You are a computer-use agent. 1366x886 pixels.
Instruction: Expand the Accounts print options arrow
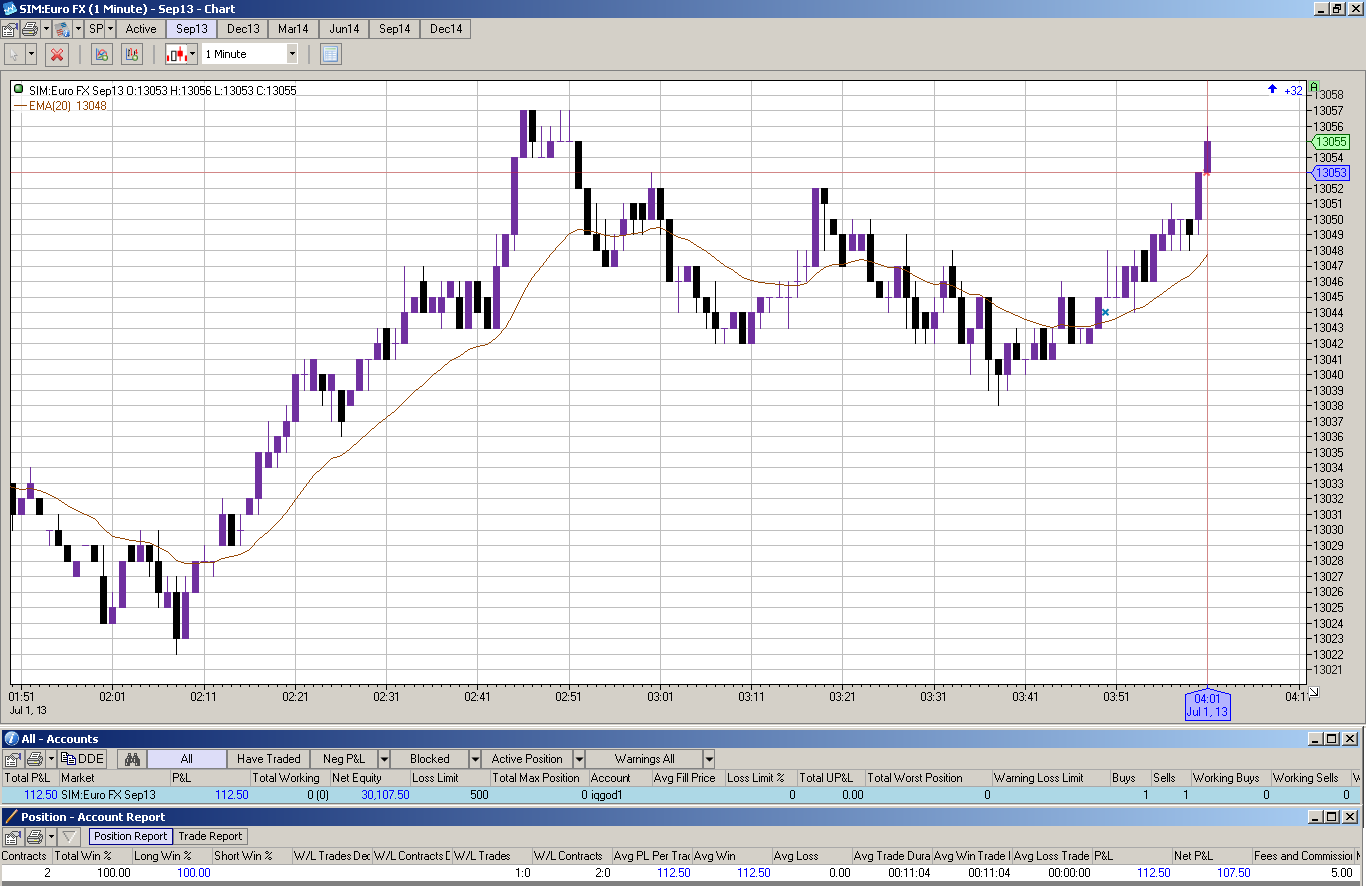[x=51, y=759]
